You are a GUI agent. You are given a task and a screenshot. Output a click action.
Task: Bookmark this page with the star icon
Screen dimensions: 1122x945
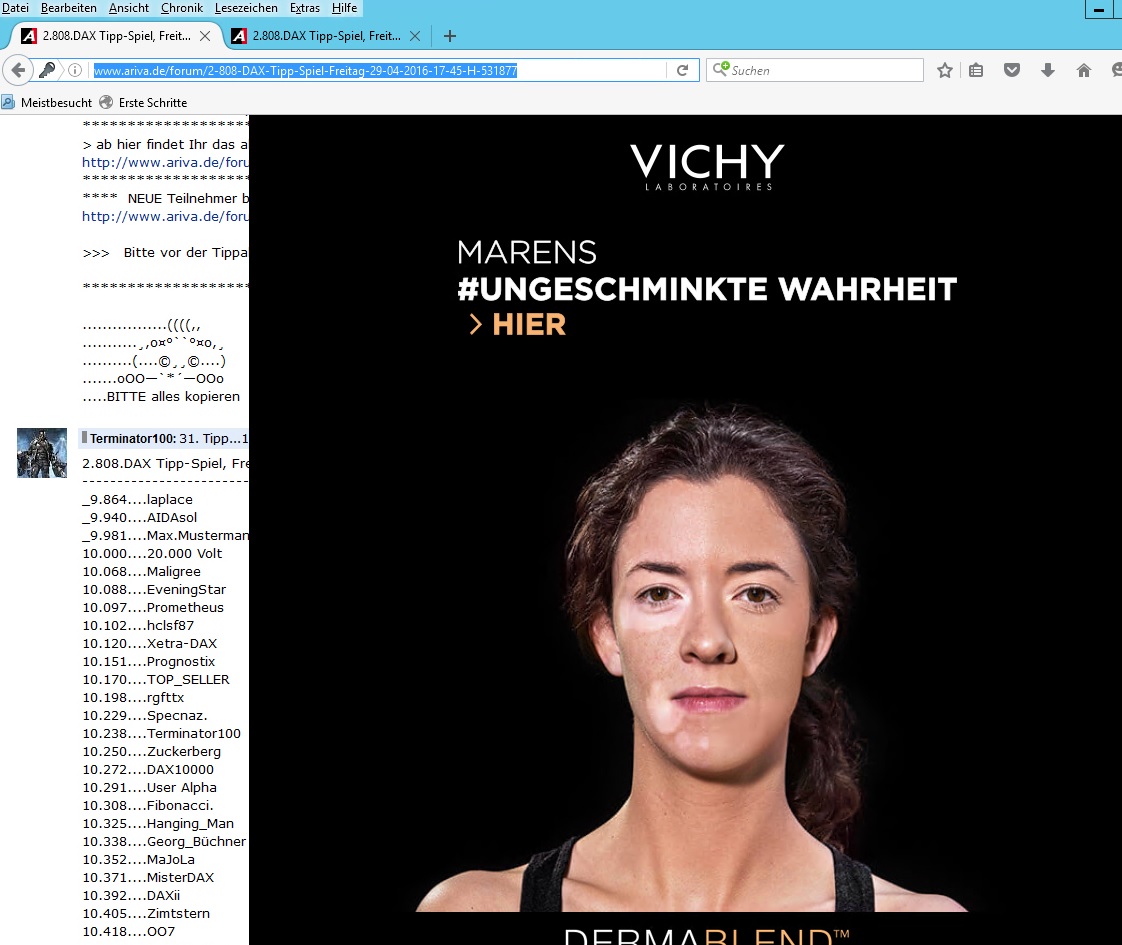[945, 70]
